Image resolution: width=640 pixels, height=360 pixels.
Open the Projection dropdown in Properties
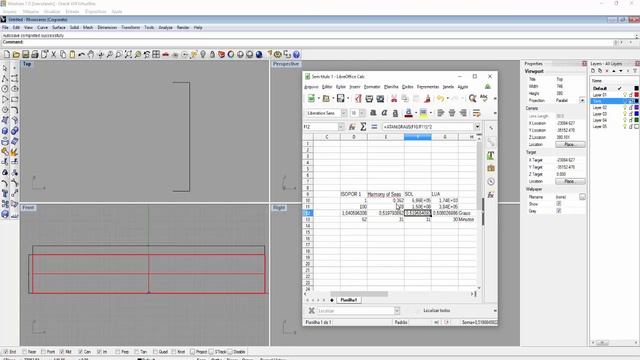582,100
